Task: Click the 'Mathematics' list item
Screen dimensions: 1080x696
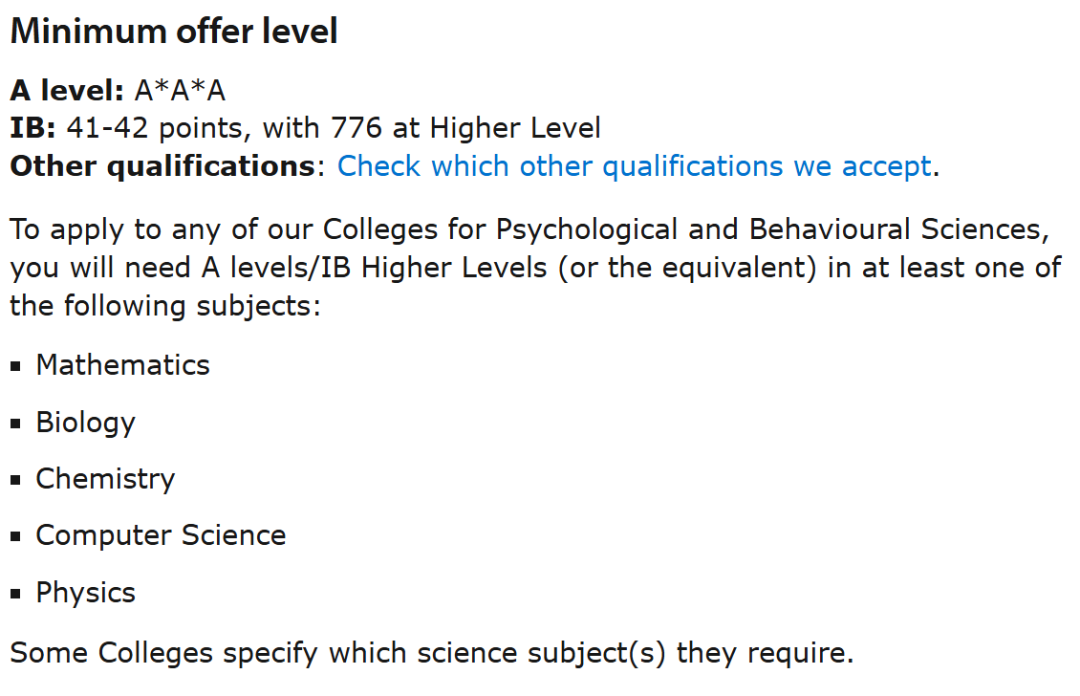Action: [x=123, y=365]
